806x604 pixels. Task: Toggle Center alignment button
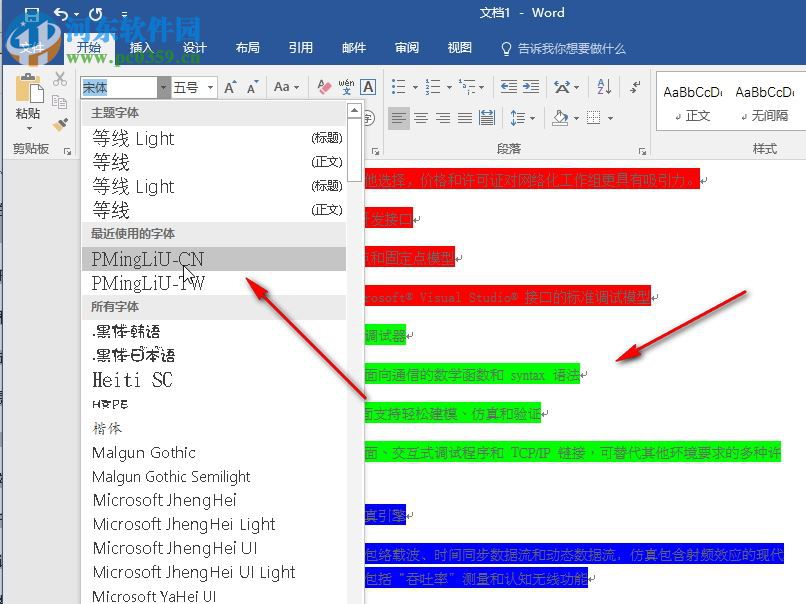coord(421,118)
